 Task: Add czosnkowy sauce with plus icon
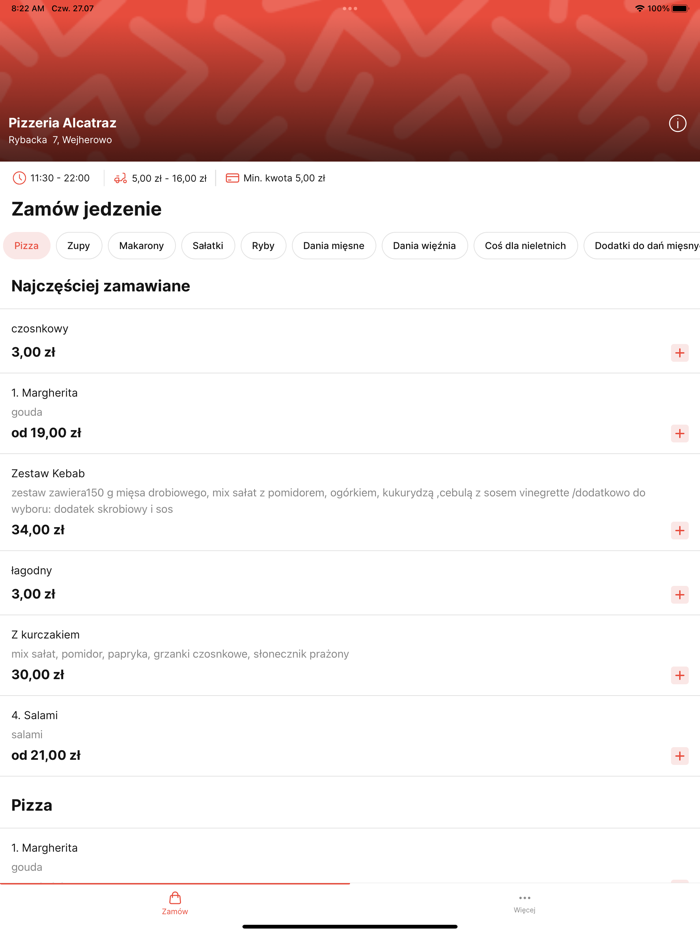(680, 353)
